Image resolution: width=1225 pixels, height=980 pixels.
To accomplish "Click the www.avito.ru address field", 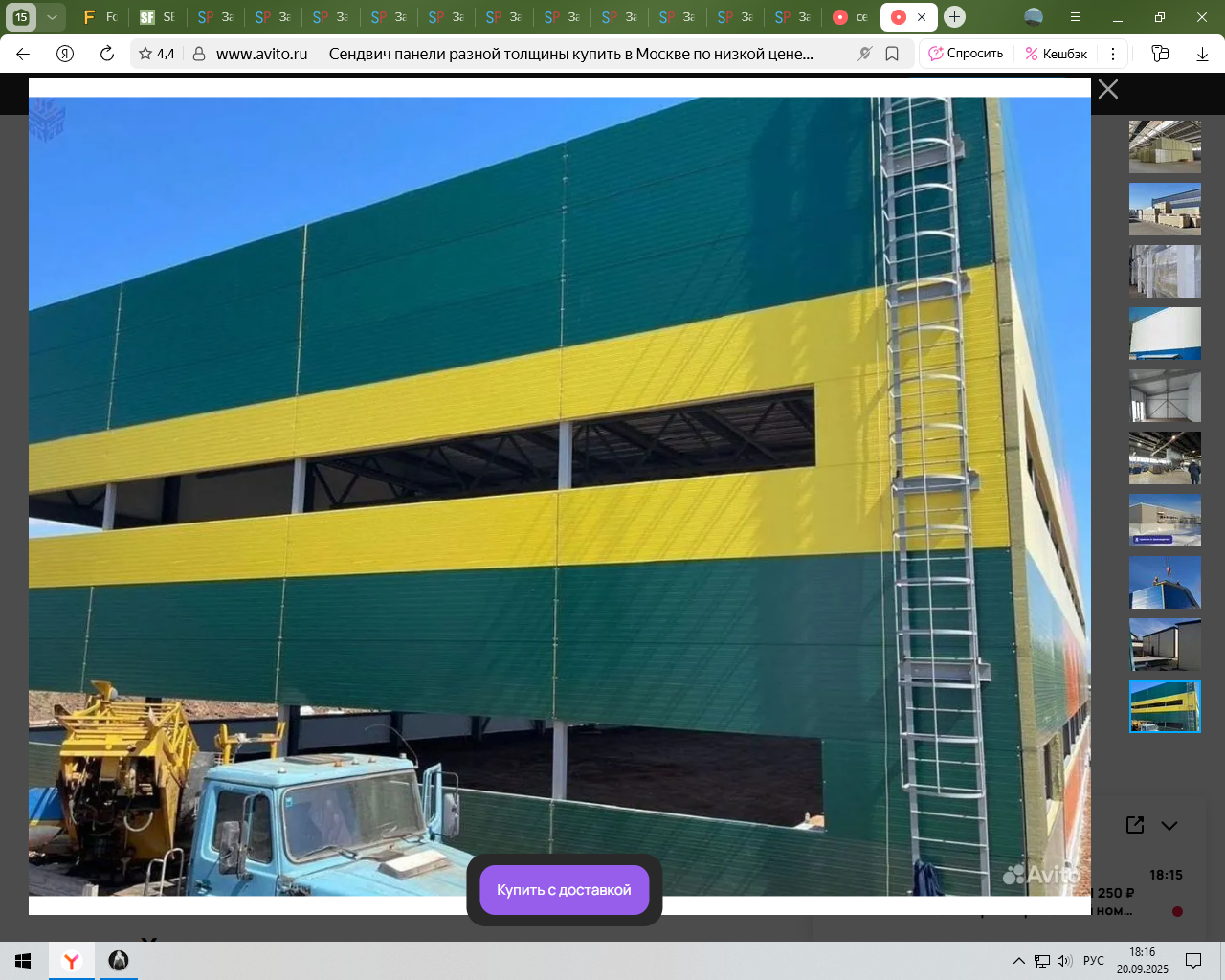I will (262, 54).
